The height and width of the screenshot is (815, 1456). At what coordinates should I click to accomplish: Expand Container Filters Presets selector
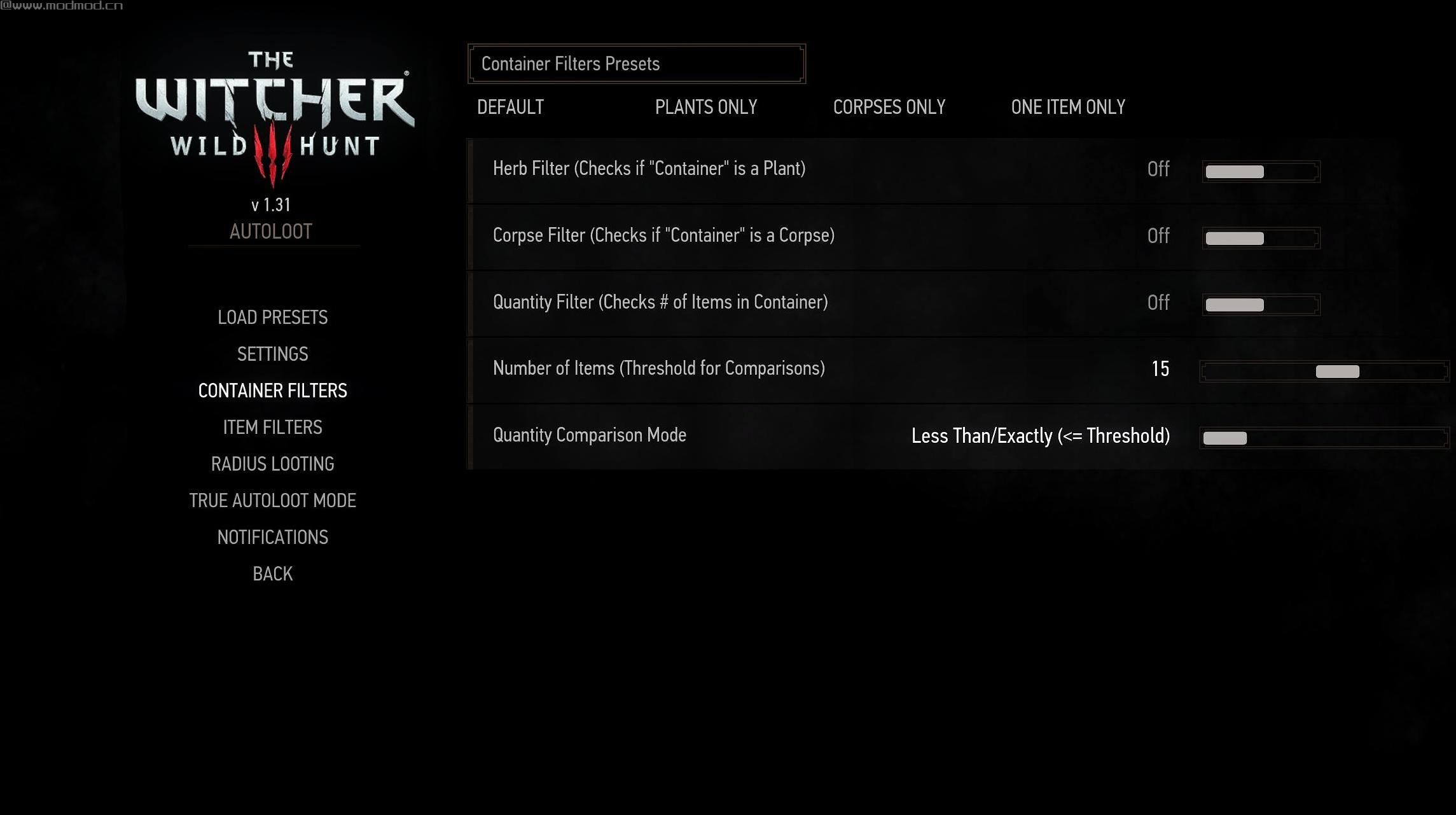(636, 63)
